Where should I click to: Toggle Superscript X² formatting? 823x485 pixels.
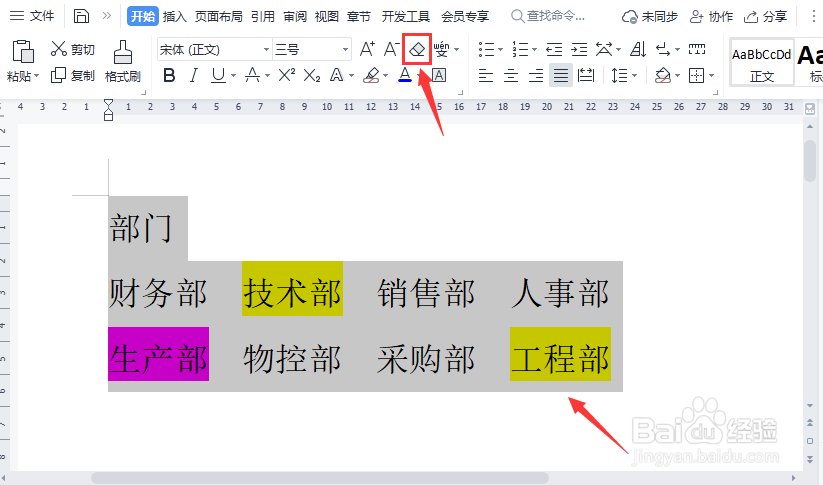point(287,76)
